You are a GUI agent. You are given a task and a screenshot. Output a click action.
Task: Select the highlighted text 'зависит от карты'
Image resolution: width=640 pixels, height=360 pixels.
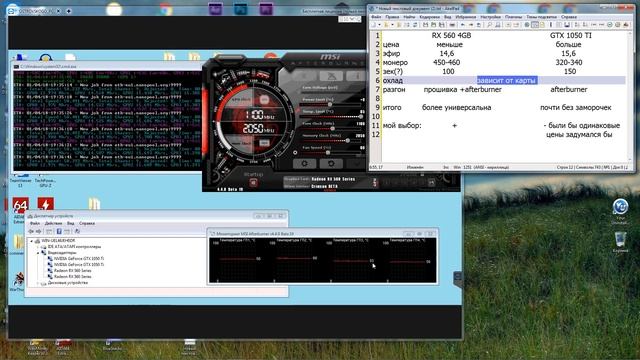click(x=507, y=80)
